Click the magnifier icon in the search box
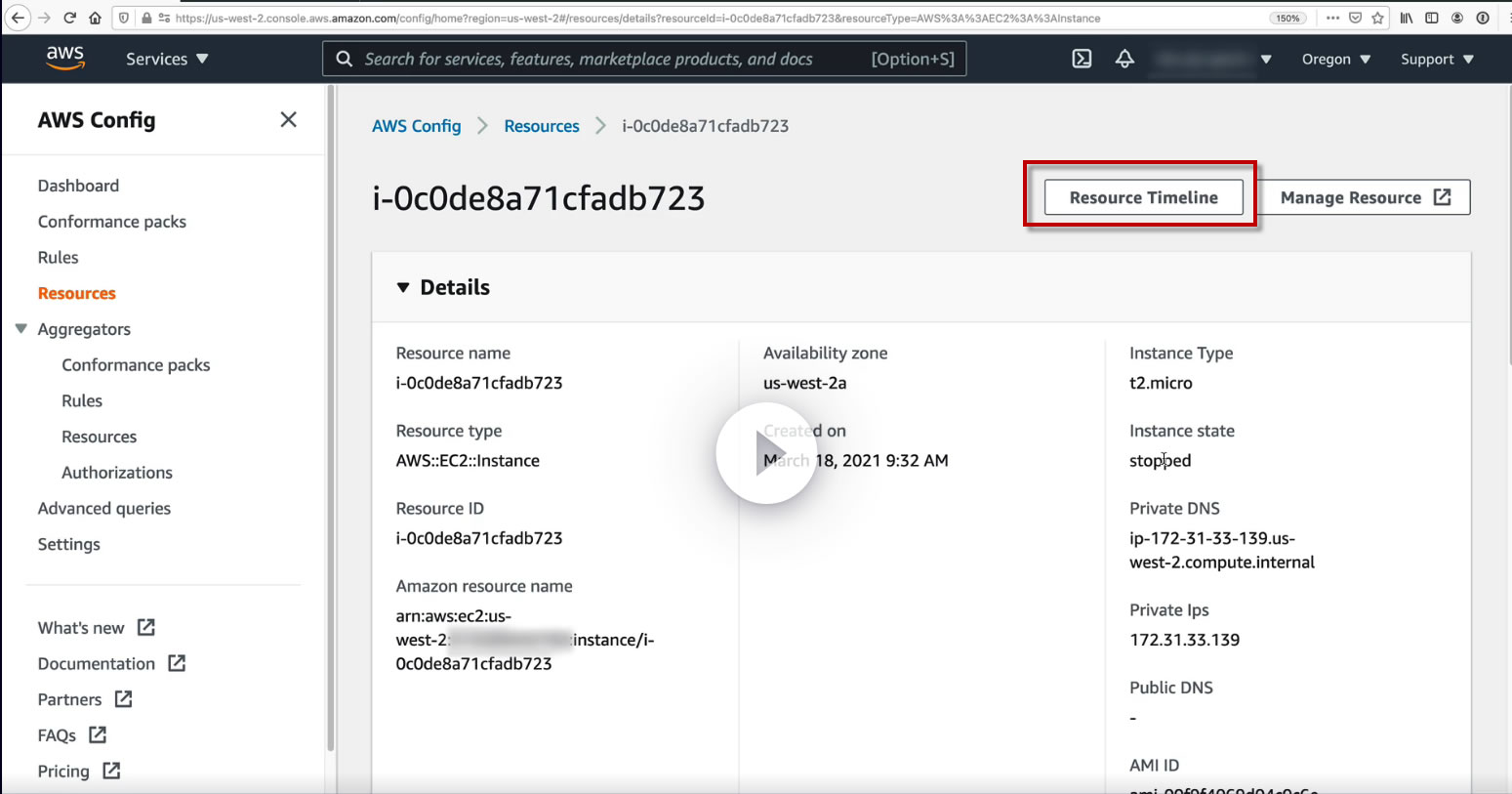This screenshot has height=794, width=1512. (x=344, y=59)
